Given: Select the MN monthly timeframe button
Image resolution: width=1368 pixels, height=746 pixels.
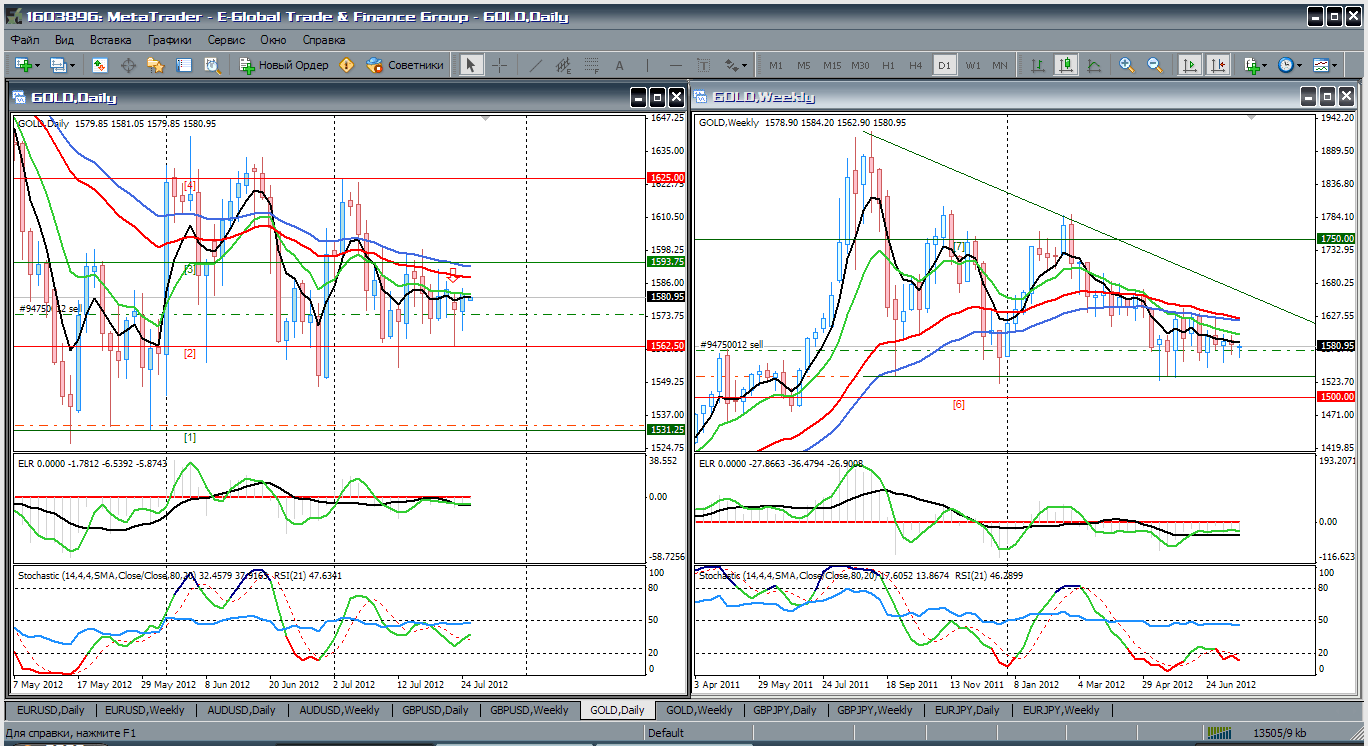Looking at the screenshot, I should tap(1000, 65).
